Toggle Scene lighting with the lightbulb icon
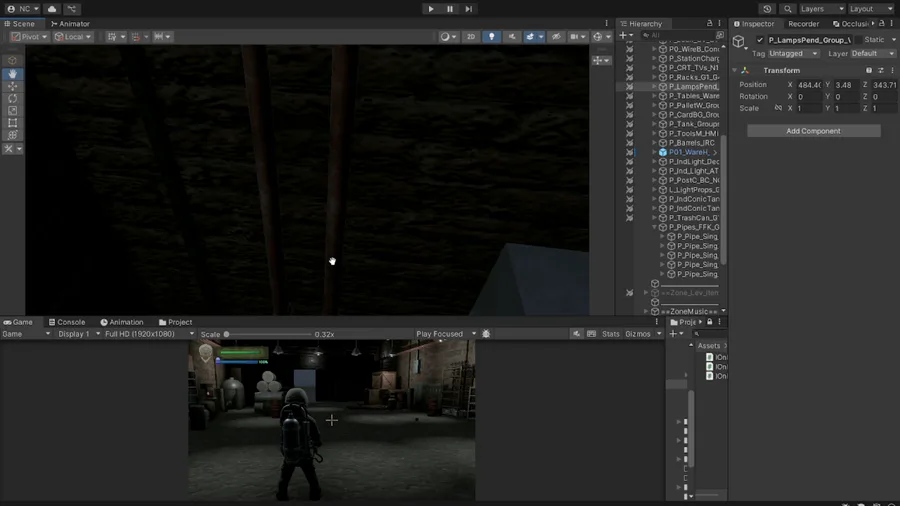This screenshot has width=900, height=506. click(491, 37)
